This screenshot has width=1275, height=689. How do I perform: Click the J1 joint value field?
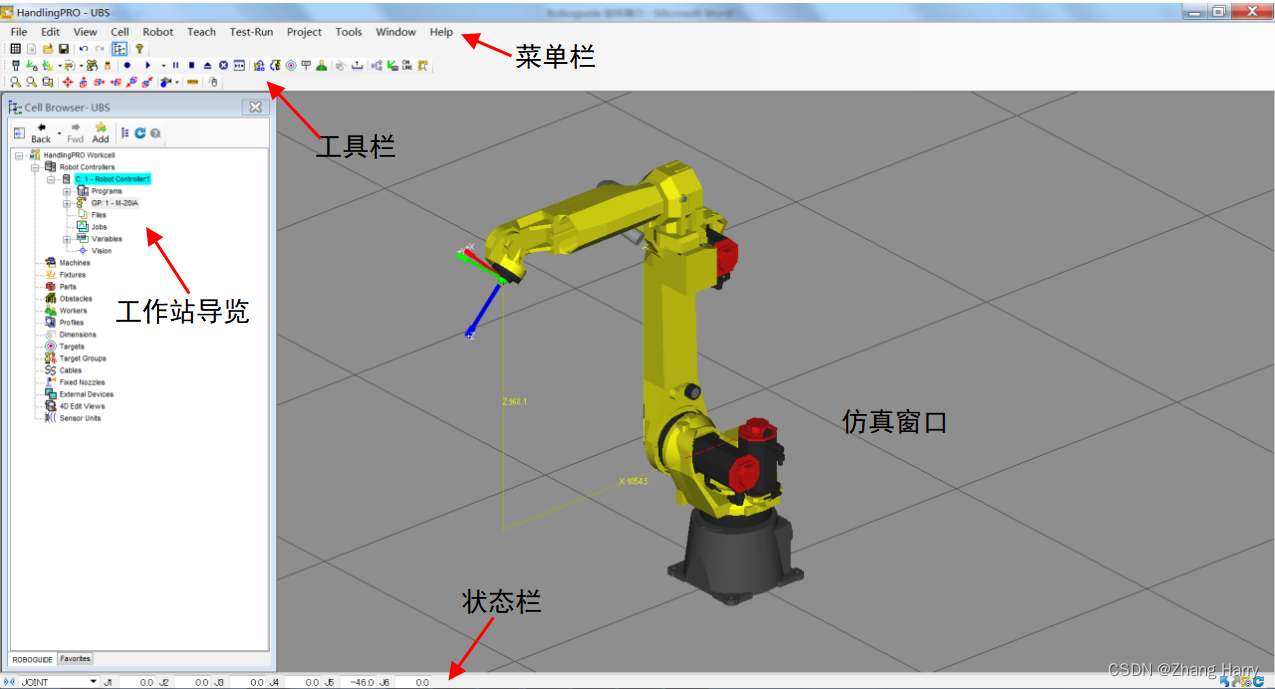pyautogui.click(x=137, y=682)
